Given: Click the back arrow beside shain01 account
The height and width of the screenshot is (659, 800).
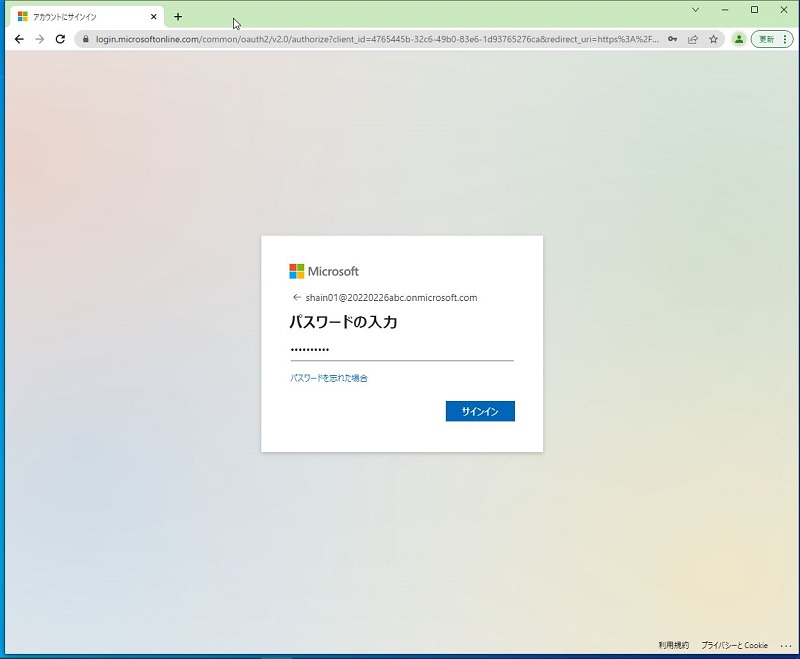Looking at the screenshot, I should [296, 297].
